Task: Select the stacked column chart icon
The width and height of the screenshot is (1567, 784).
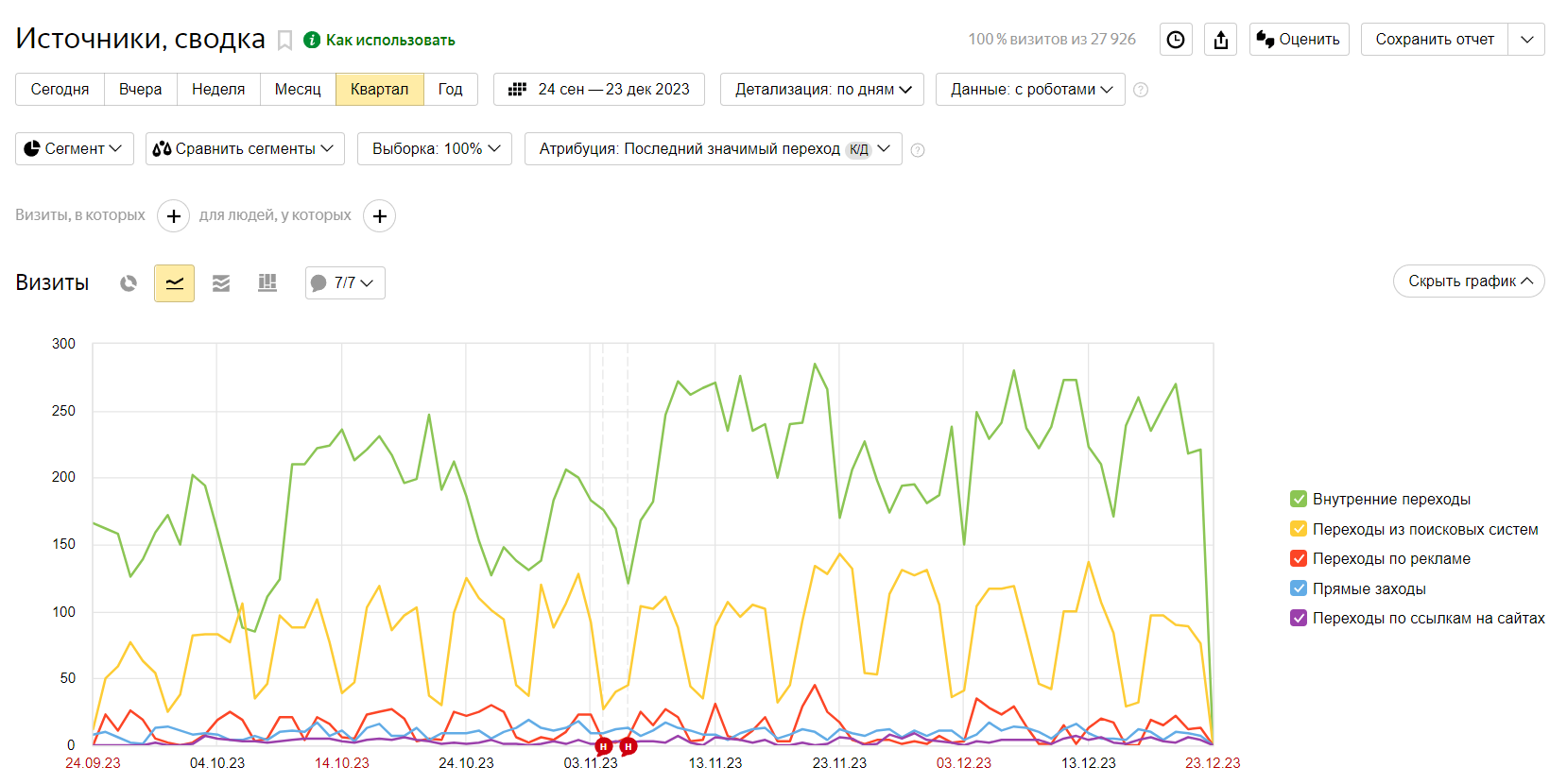Action: pyautogui.click(x=267, y=283)
